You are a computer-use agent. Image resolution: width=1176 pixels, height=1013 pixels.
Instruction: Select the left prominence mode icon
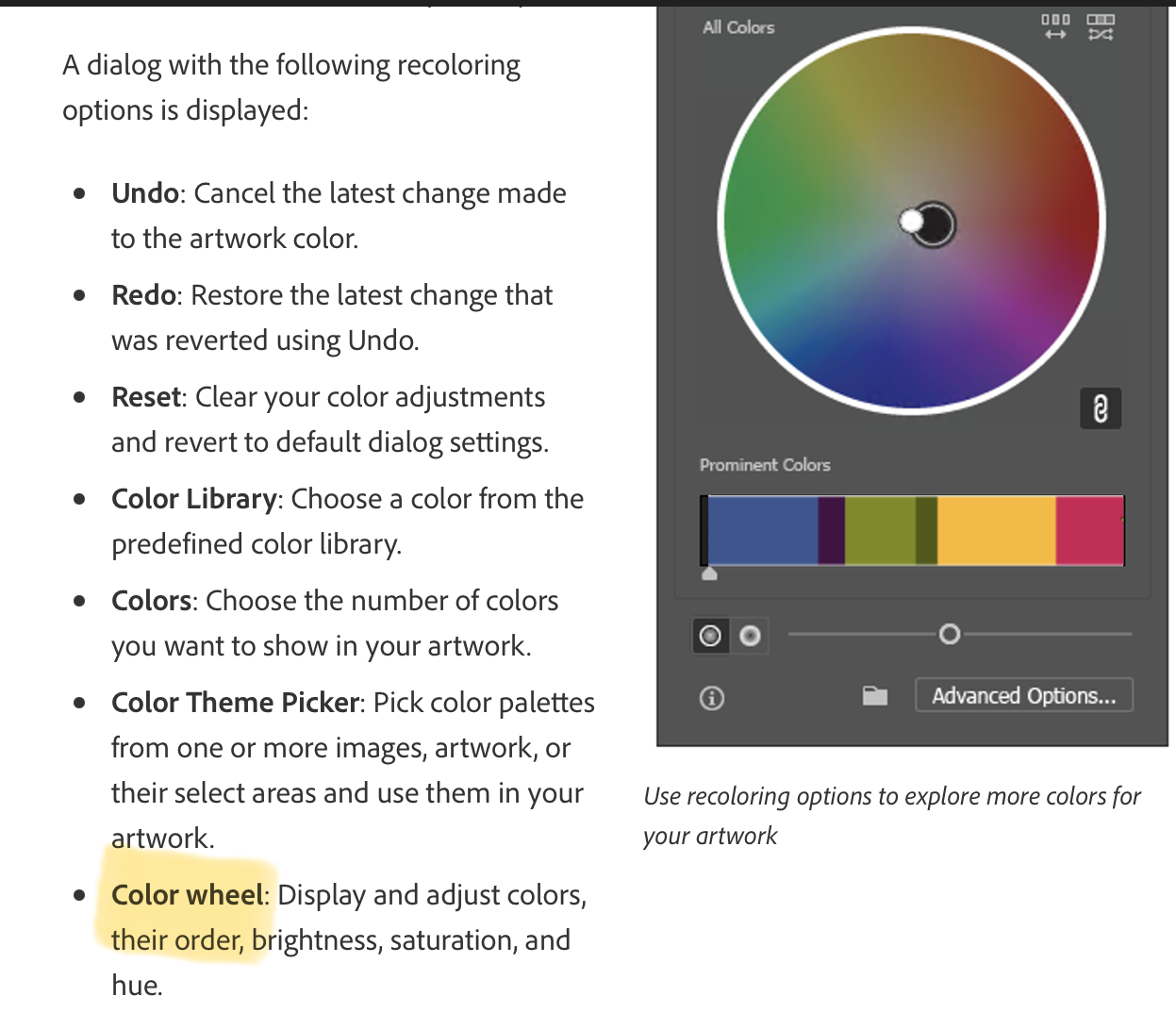pyautogui.click(x=710, y=636)
